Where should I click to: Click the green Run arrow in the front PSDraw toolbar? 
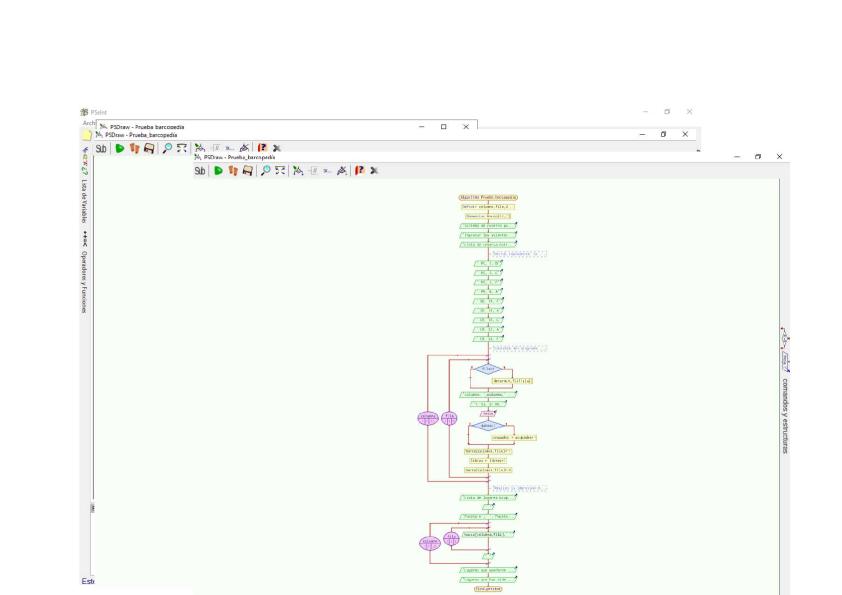(x=219, y=171)
